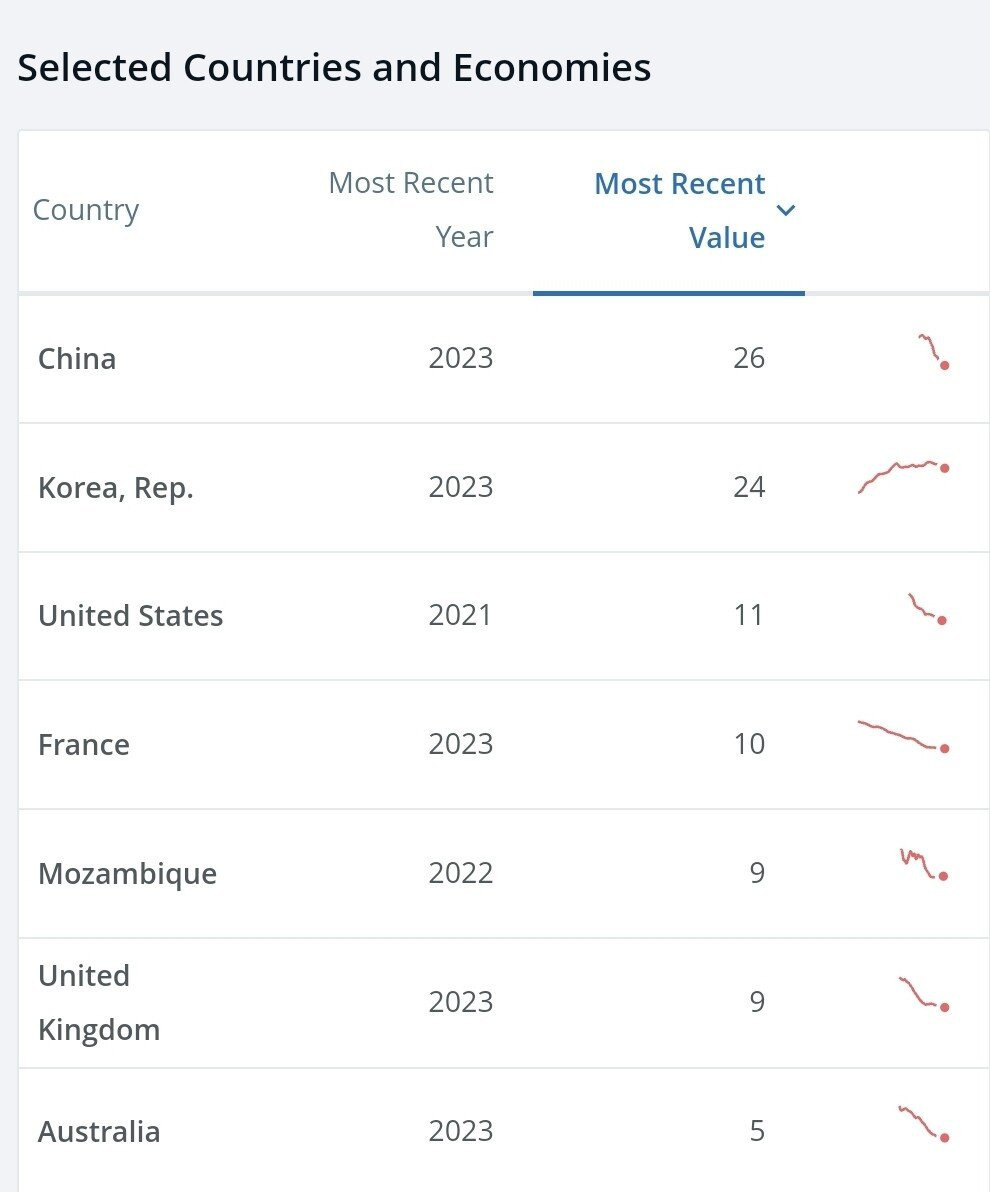990x1192 pixels.
Task: Click the sort chevron beside Most Recent Value
Action: [x=786, y=210]
